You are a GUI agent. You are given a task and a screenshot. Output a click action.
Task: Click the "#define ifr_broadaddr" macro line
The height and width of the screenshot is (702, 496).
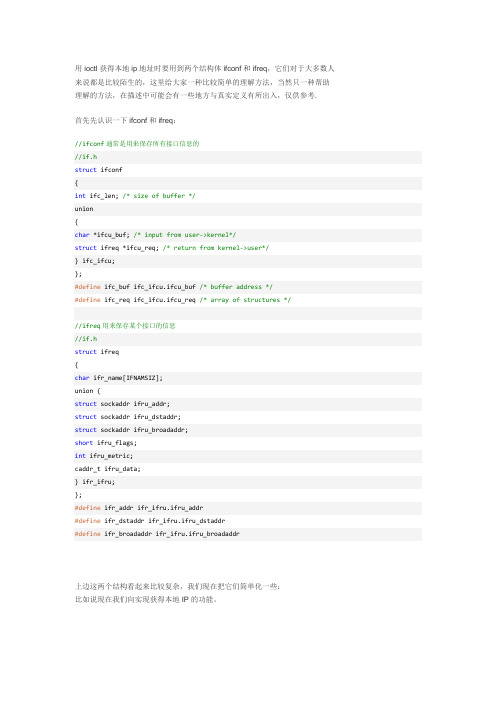[x=157, y=534]
